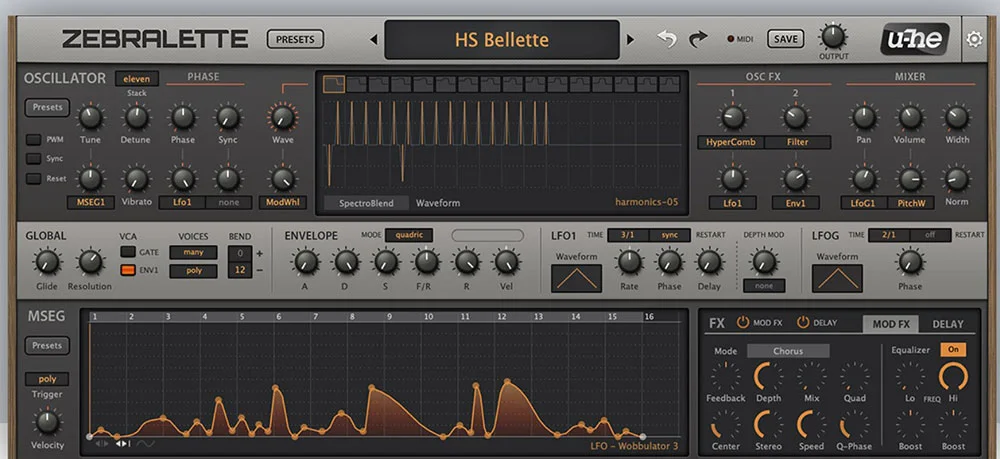The height and width of the screenshot is (459, 1000).
Task: Select the Waveform tab in oscillator display
Action: 437,202
